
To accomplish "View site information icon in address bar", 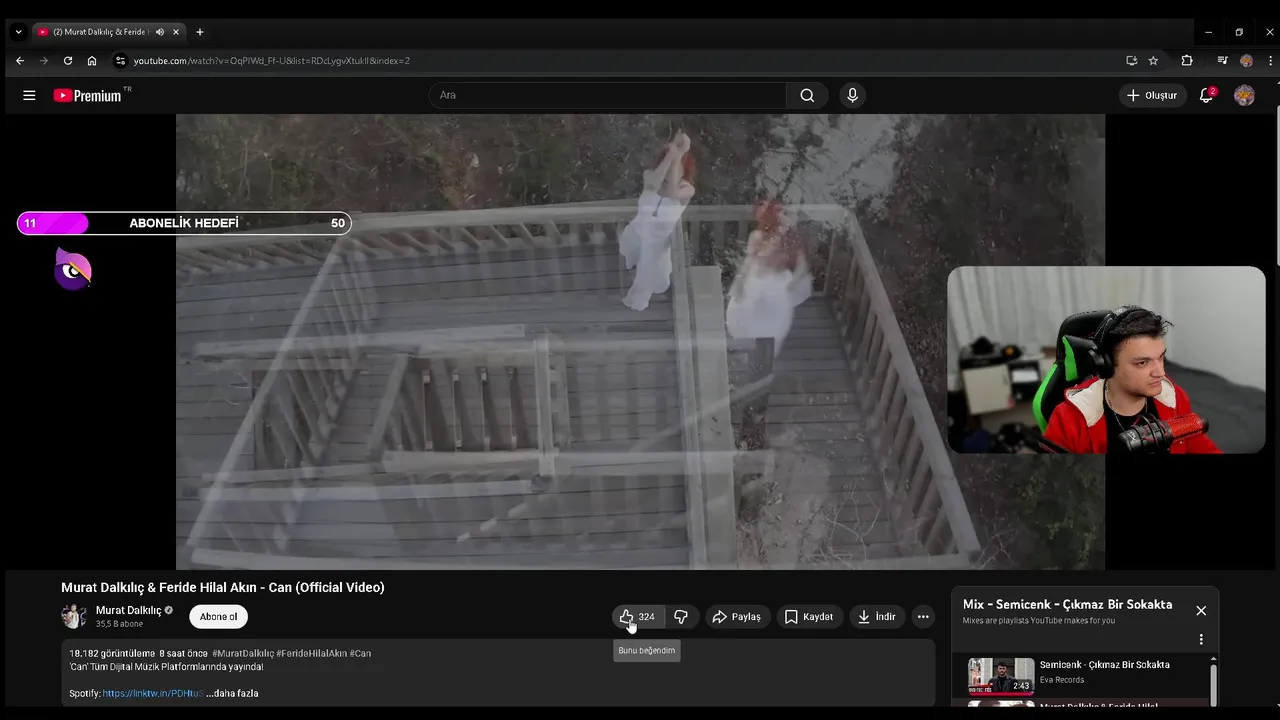I will click(120, 61).
